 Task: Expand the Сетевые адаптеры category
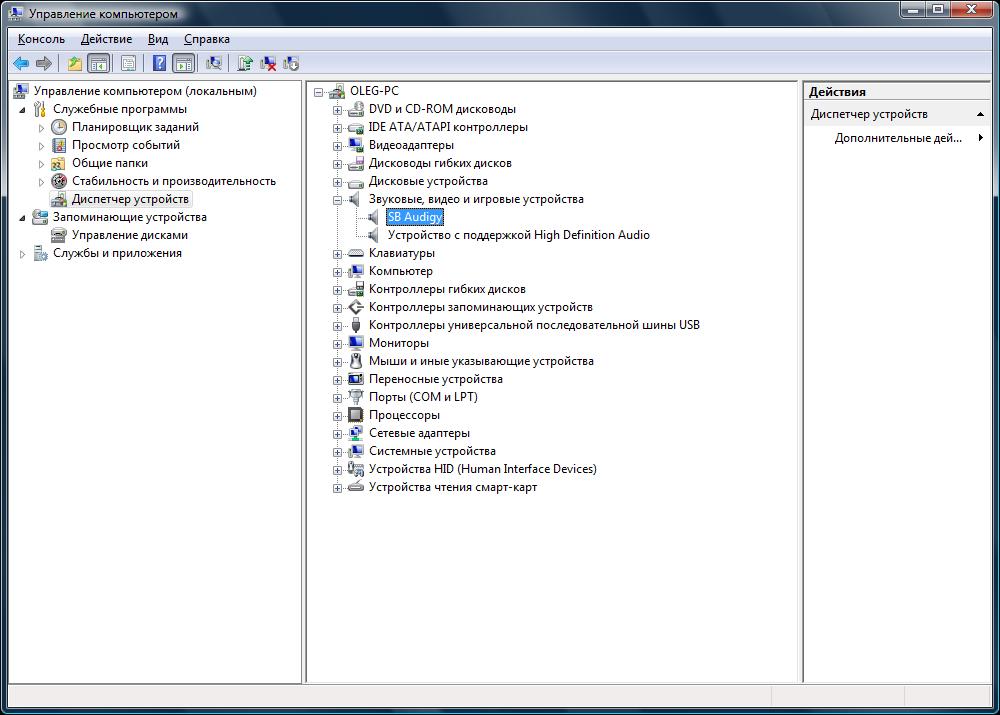338,433
